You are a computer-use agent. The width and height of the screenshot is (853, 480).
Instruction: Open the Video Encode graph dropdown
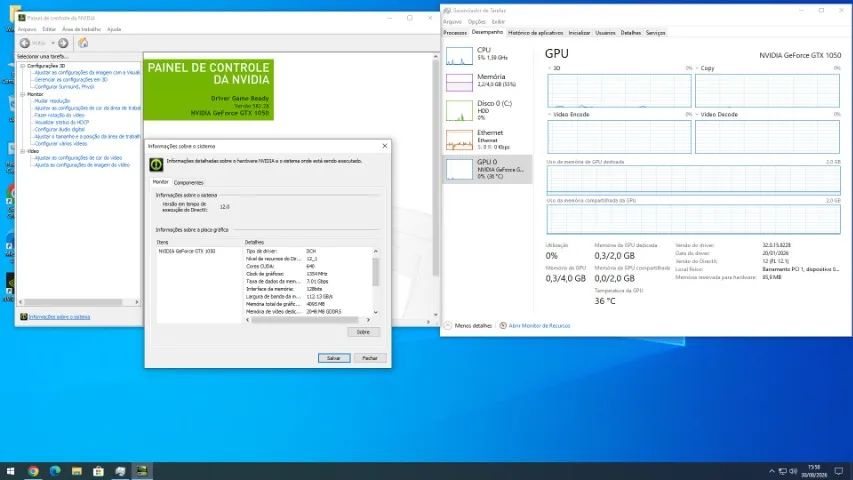550,115
